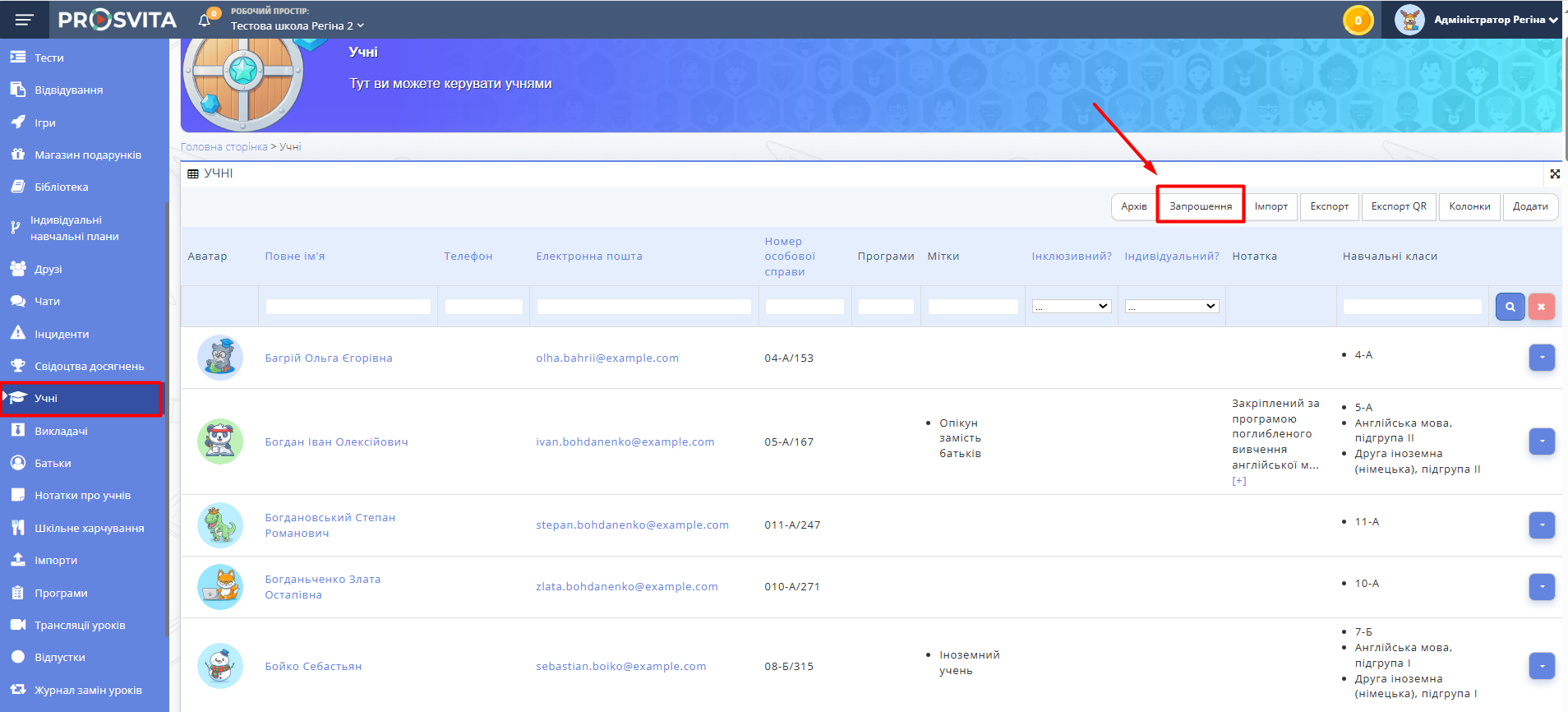Click the Трансляції уроків camera icon
This screenshot has height=712, width=1568.
(x=18, y=625)
